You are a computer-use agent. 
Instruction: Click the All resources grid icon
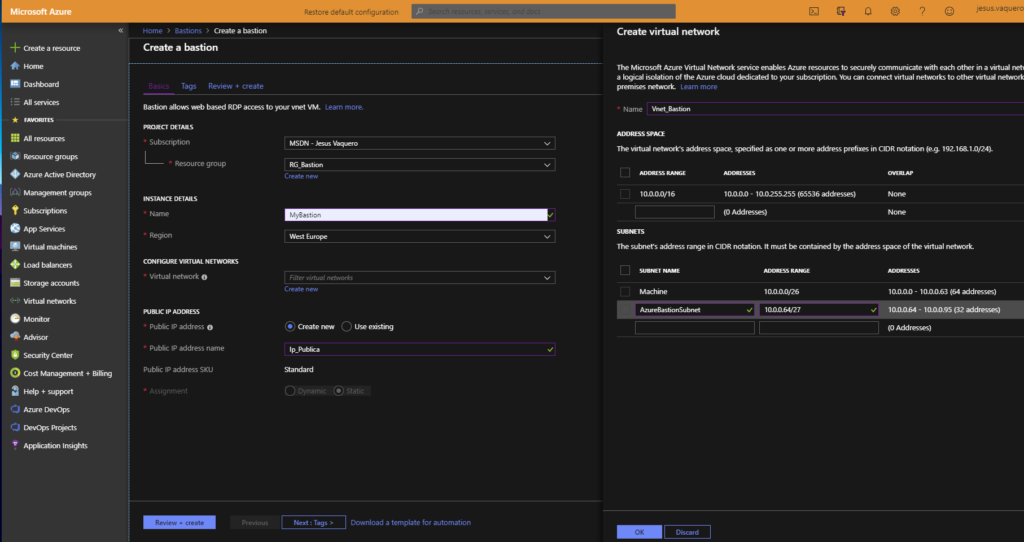pyautogui.click(x=15, y=138)
